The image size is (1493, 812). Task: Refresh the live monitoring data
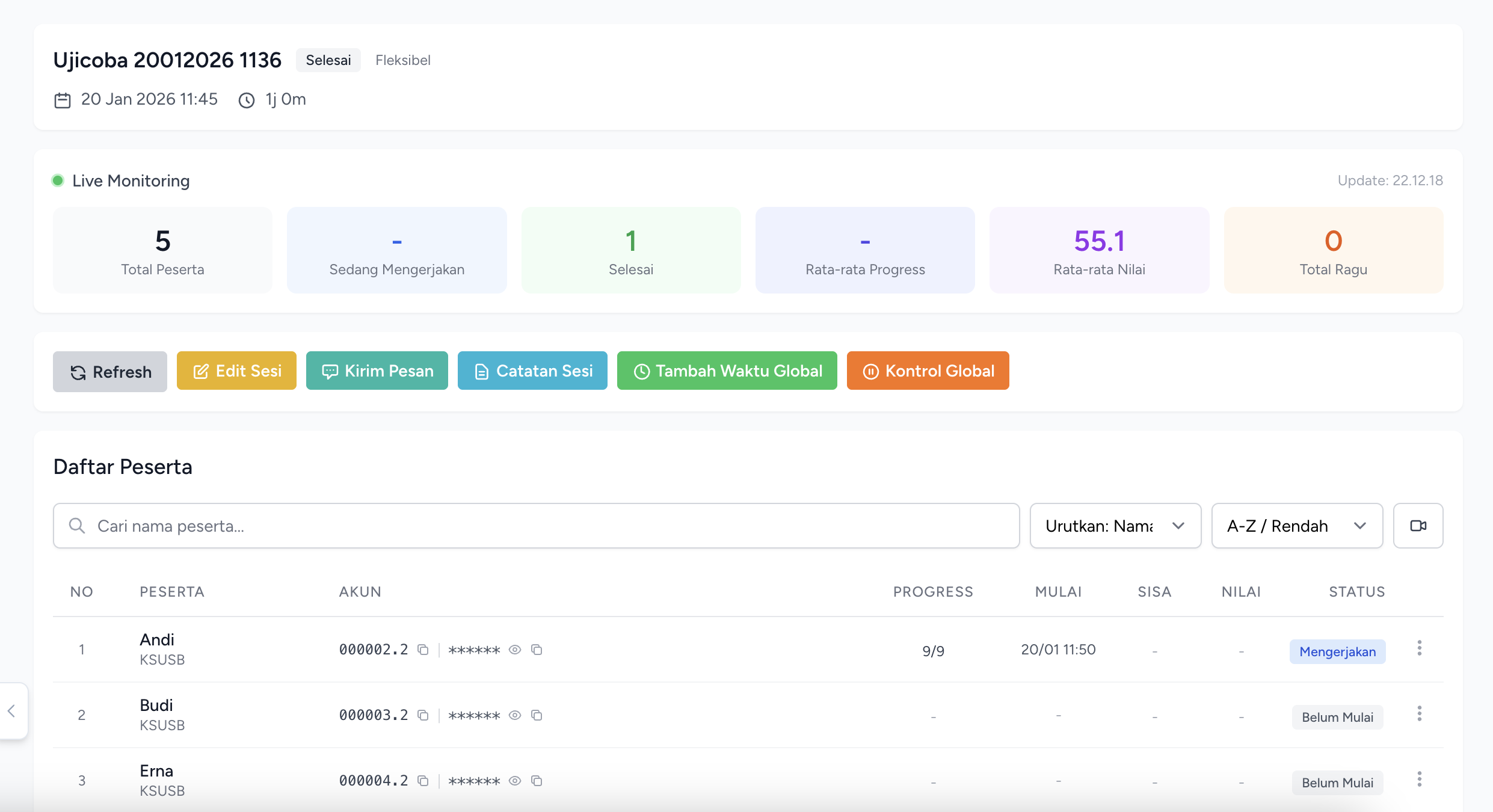point(110,372)
